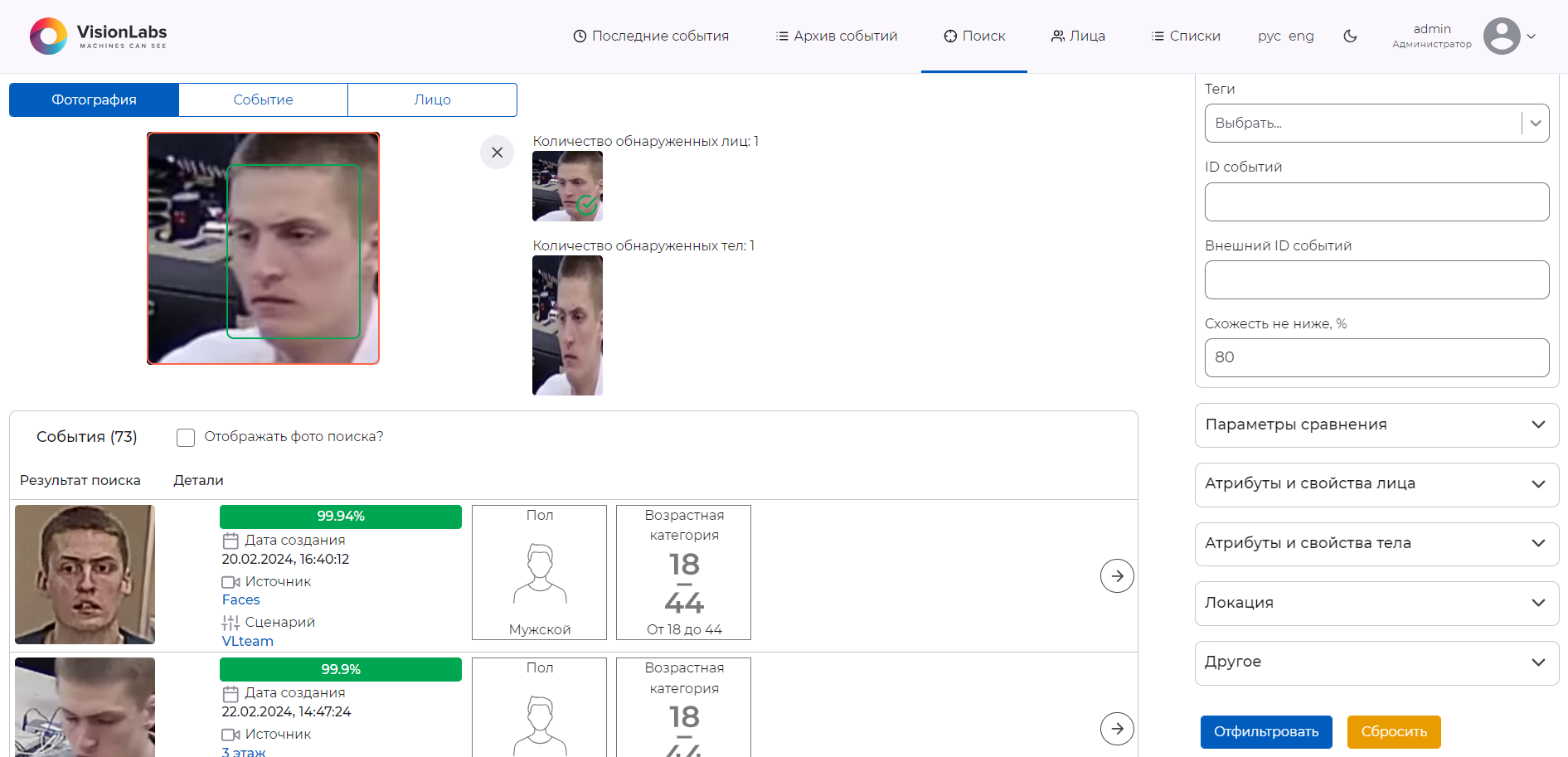Remove the uploaded photo with X button
Image resolution: width=1568 pixels, height=757 pixels.
[498, 153]
